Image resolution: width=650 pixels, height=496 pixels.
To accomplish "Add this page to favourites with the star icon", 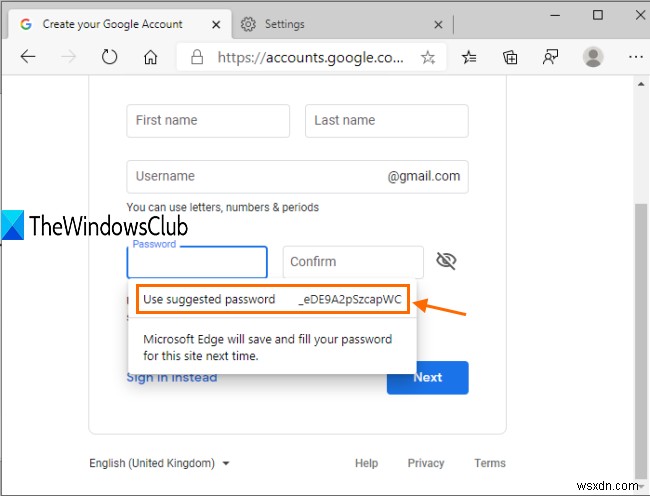I will pyautogui.click(x=428, y=57).
